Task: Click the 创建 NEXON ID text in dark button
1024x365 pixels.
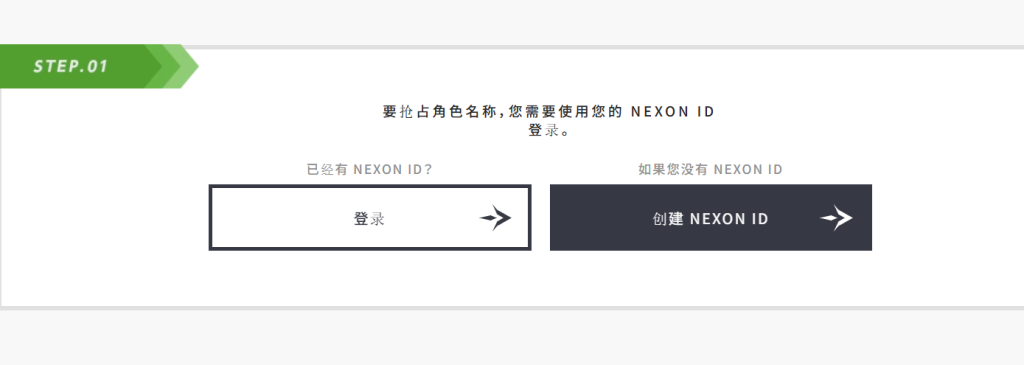Action: (x=711, y=219)
